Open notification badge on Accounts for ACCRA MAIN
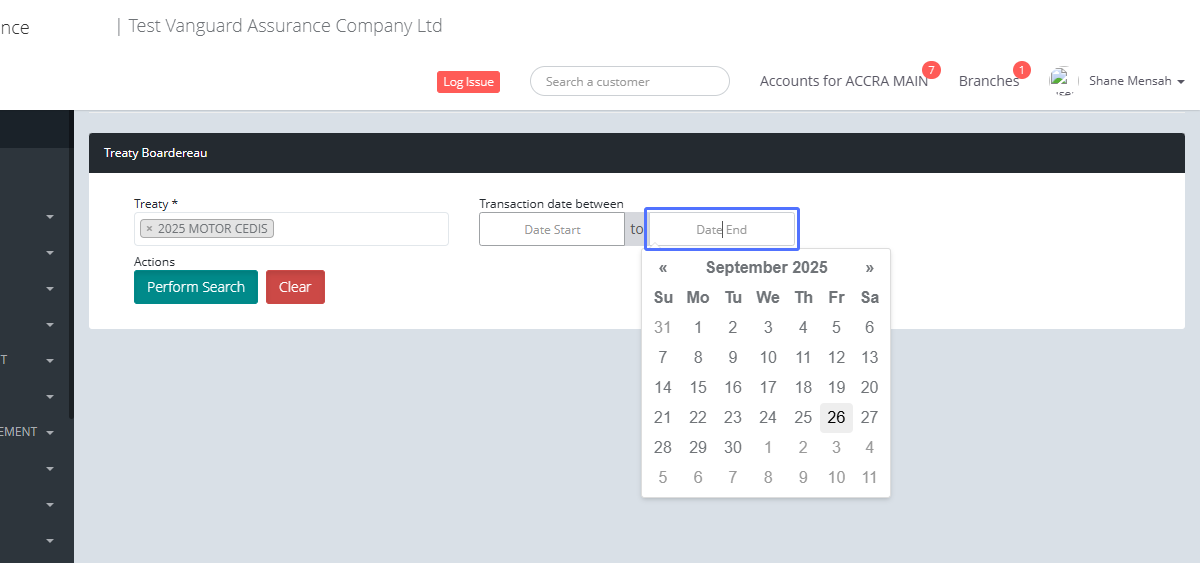This screenshot has height=563, width=1200. (931, 70)
